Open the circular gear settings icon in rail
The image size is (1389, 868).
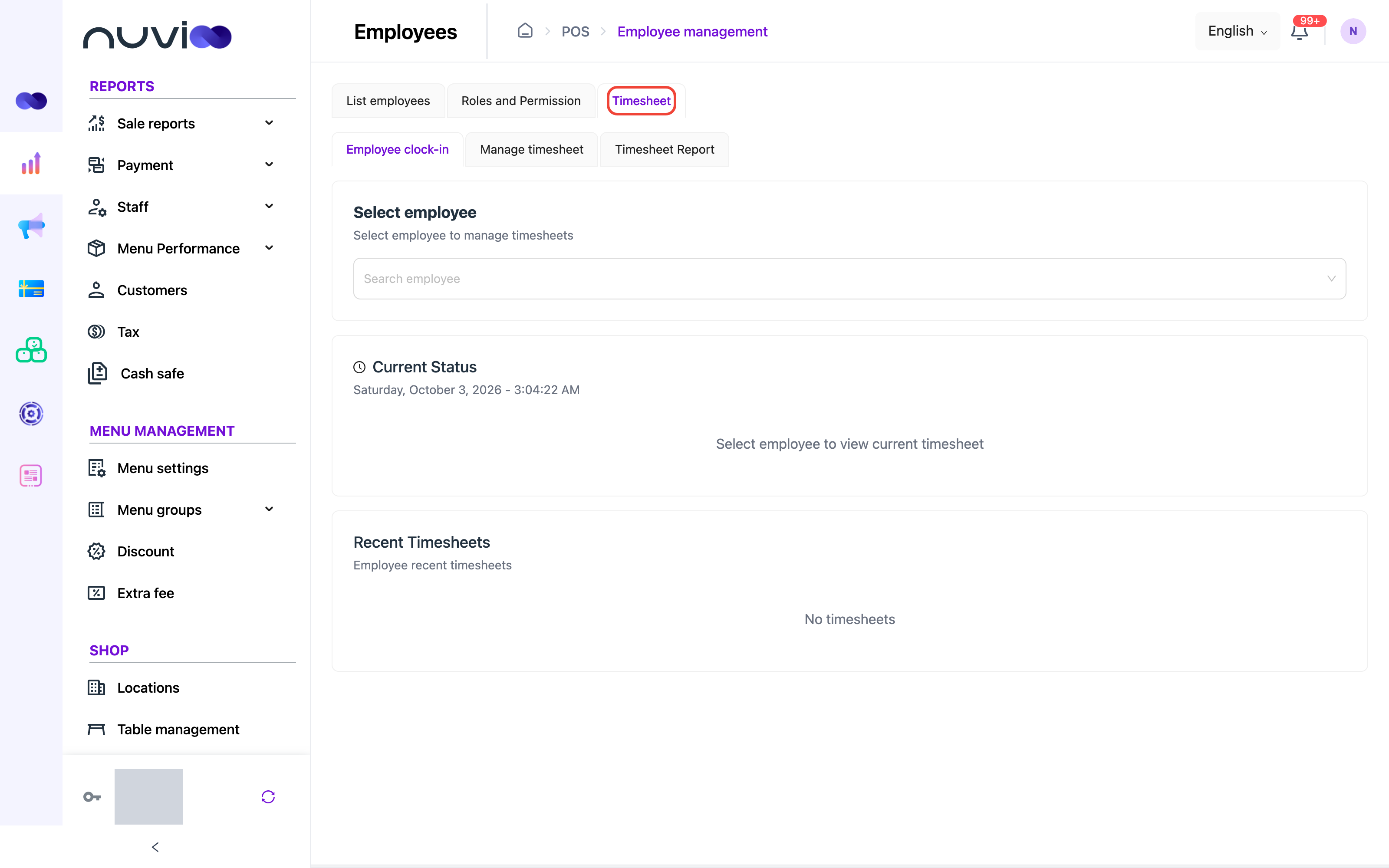(x=31, y=413)
